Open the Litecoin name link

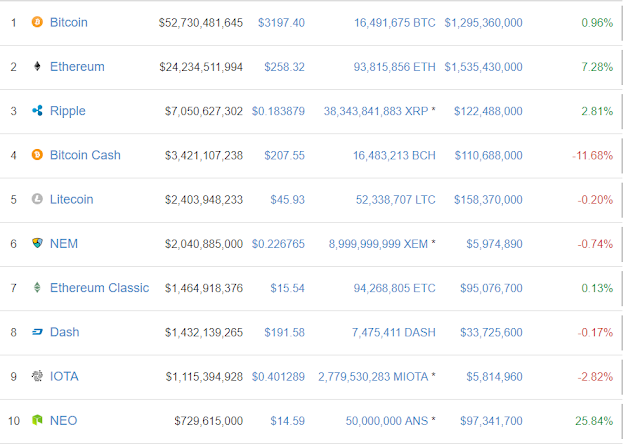tap(71, 199)
